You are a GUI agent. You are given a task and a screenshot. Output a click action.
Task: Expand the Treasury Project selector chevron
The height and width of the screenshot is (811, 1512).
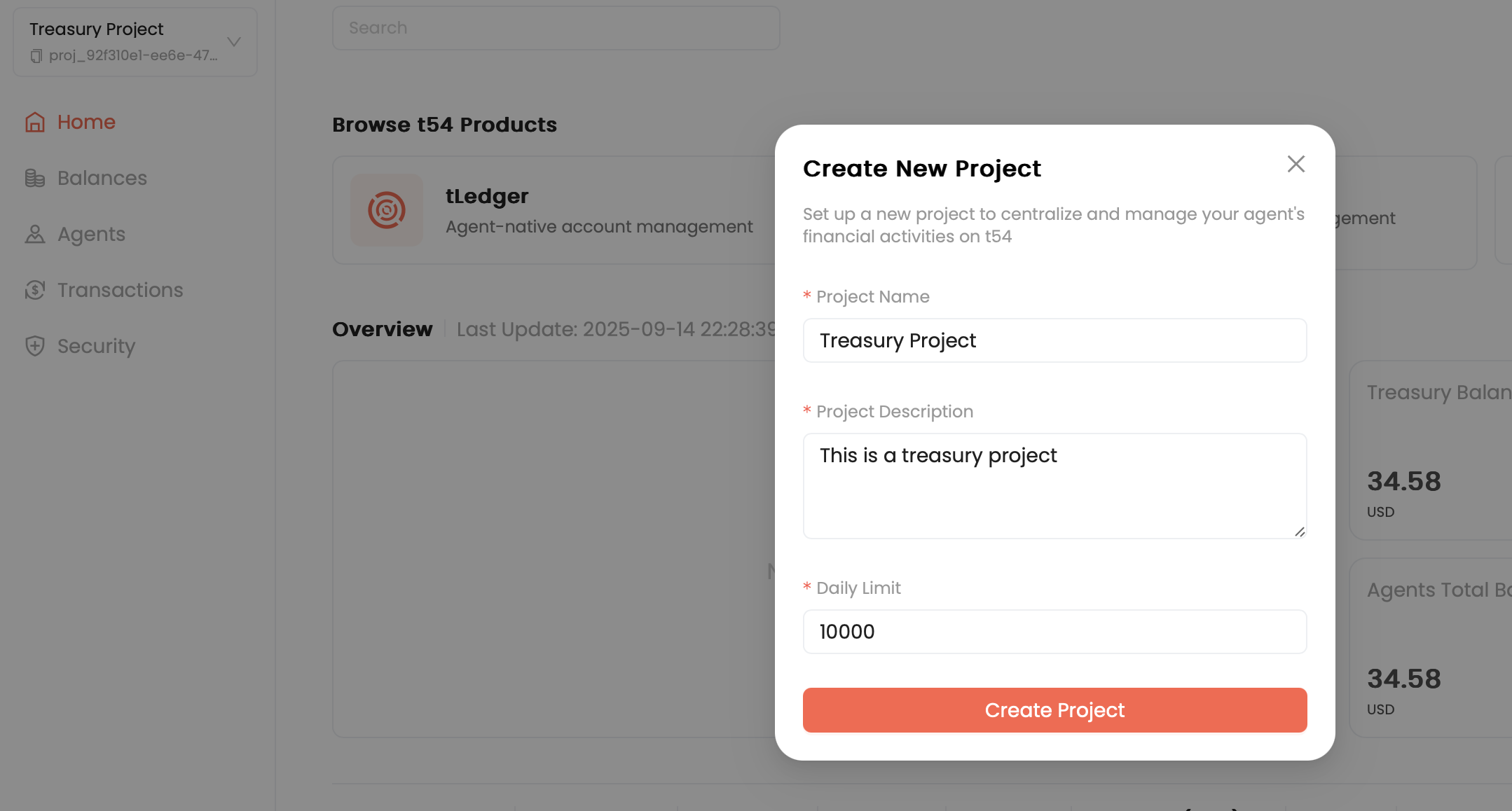pos(234,42)
